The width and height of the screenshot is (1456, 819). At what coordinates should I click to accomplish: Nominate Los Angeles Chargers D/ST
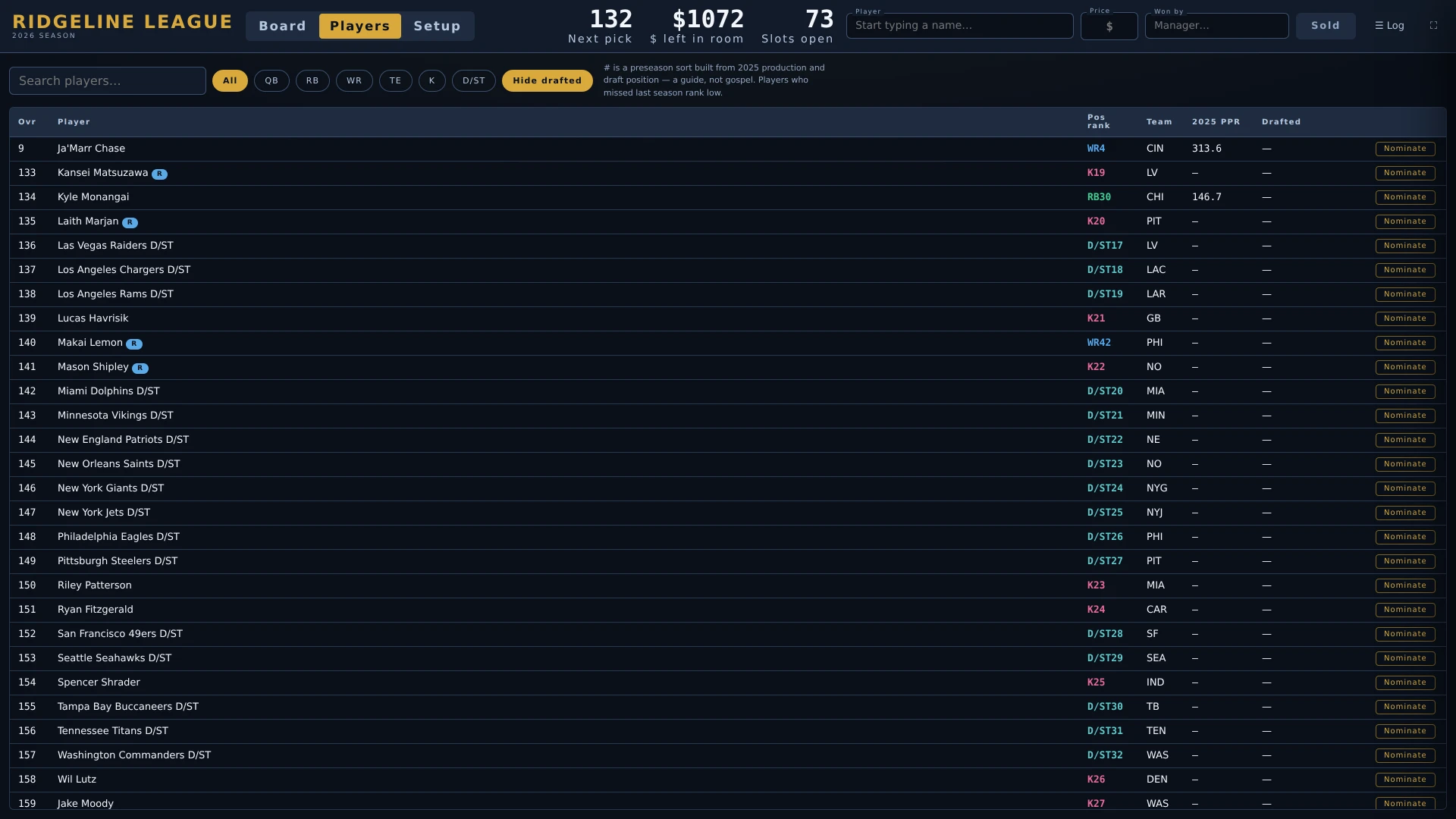coord(1404,270)
